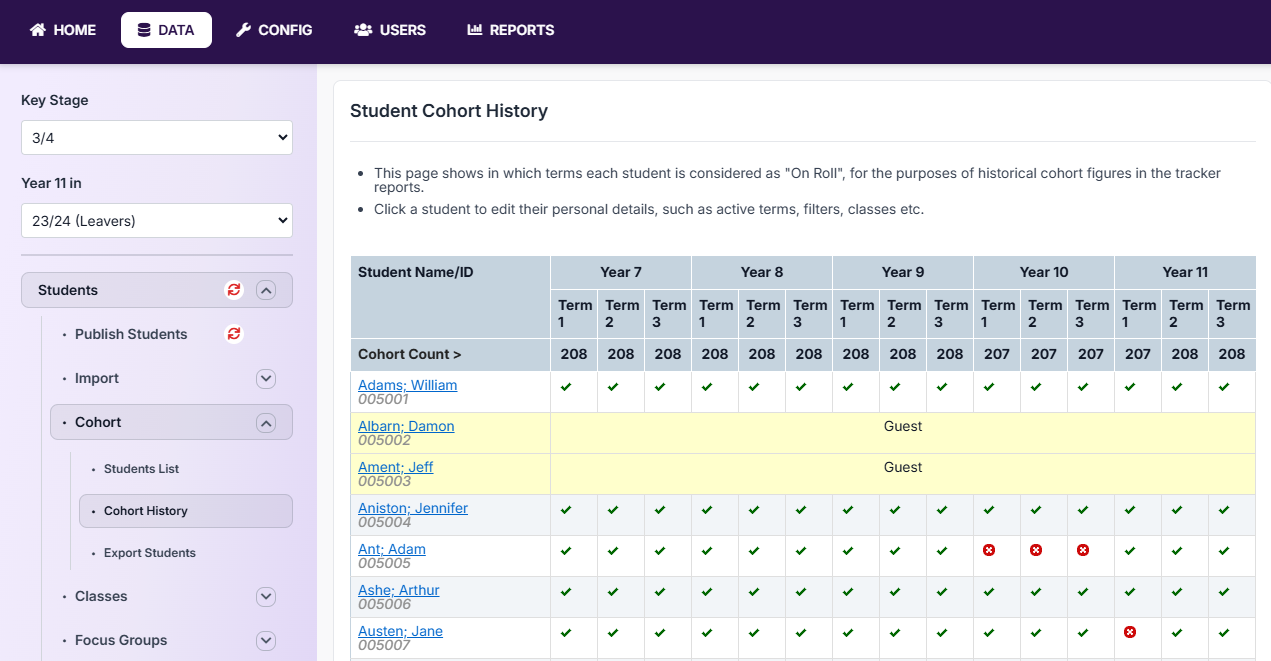Click the Guest row for Ament; Jeff
This screenshot has width=1271, height=661.
902,468
